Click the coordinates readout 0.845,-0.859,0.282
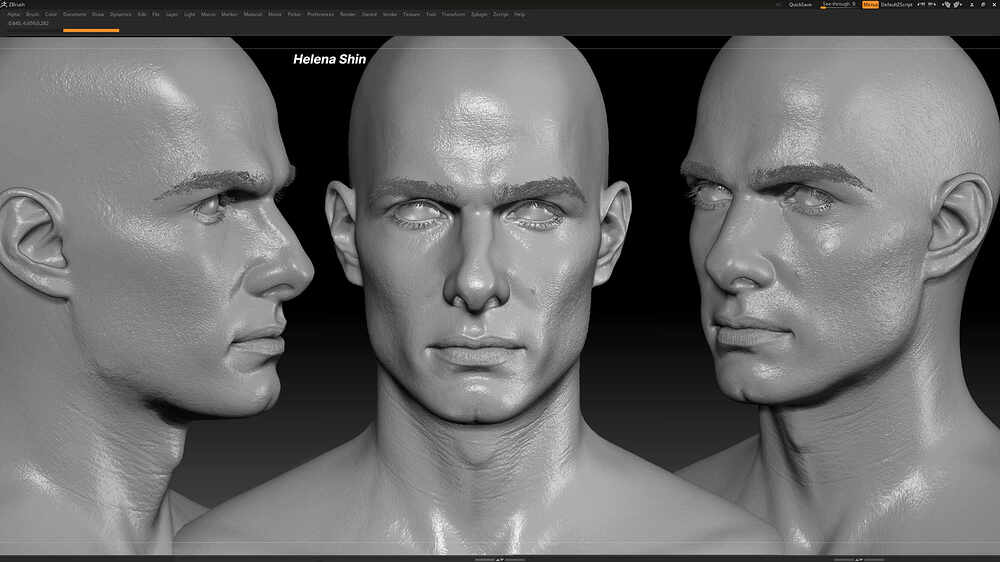This screenshot has width=1000, height=562. coord(28,24)
